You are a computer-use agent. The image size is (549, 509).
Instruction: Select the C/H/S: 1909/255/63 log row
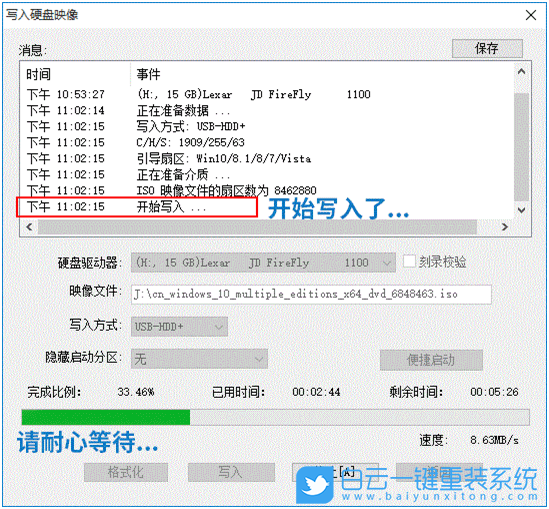pos(267,142)
